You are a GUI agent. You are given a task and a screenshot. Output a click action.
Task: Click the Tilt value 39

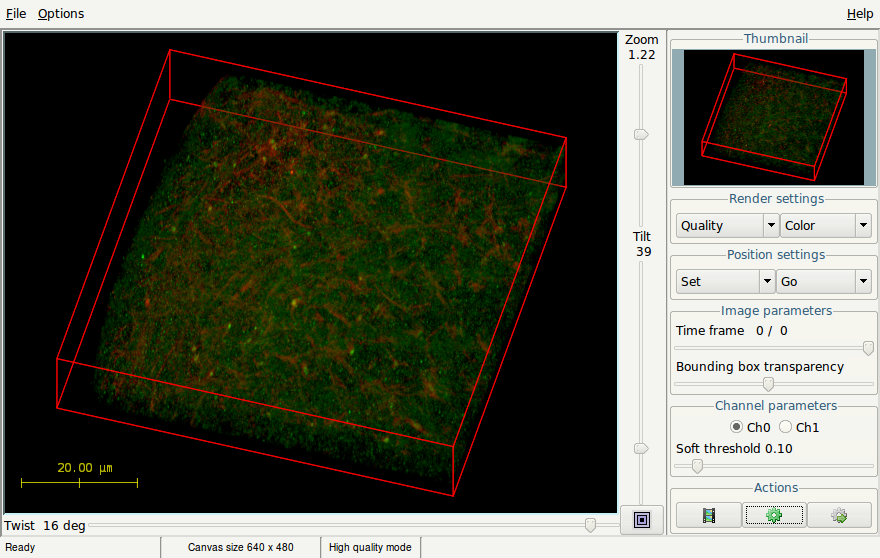[644, 251]
